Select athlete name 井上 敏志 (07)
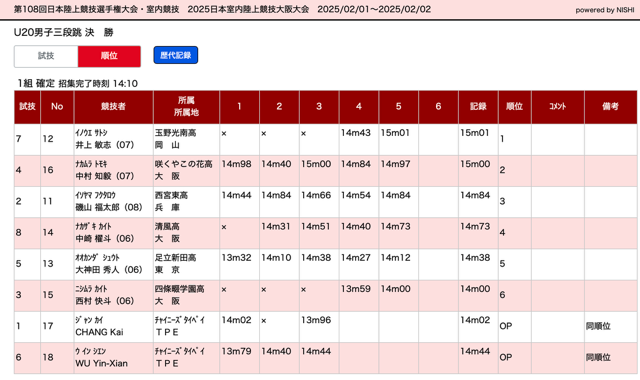The width and height of the screenshot is (640, 380). point(104,145)
